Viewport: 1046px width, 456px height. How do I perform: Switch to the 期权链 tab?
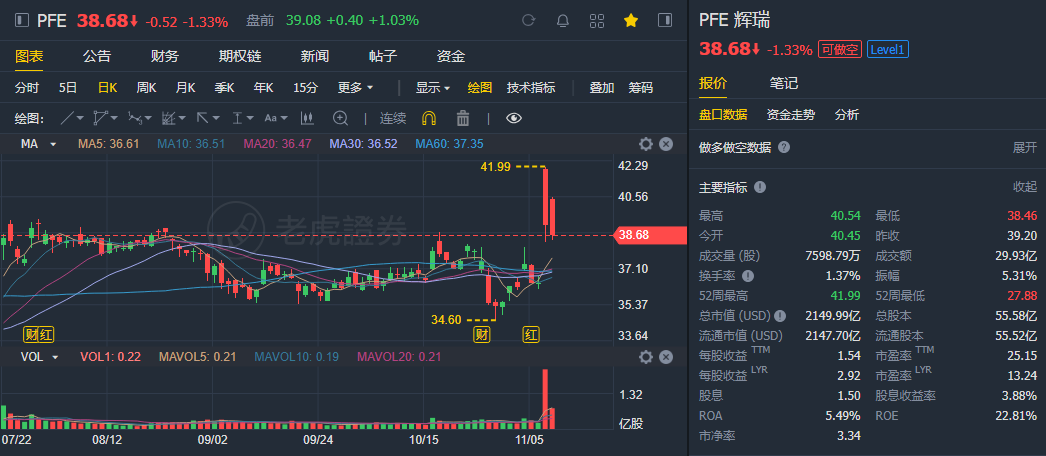[x=240, y=56]
